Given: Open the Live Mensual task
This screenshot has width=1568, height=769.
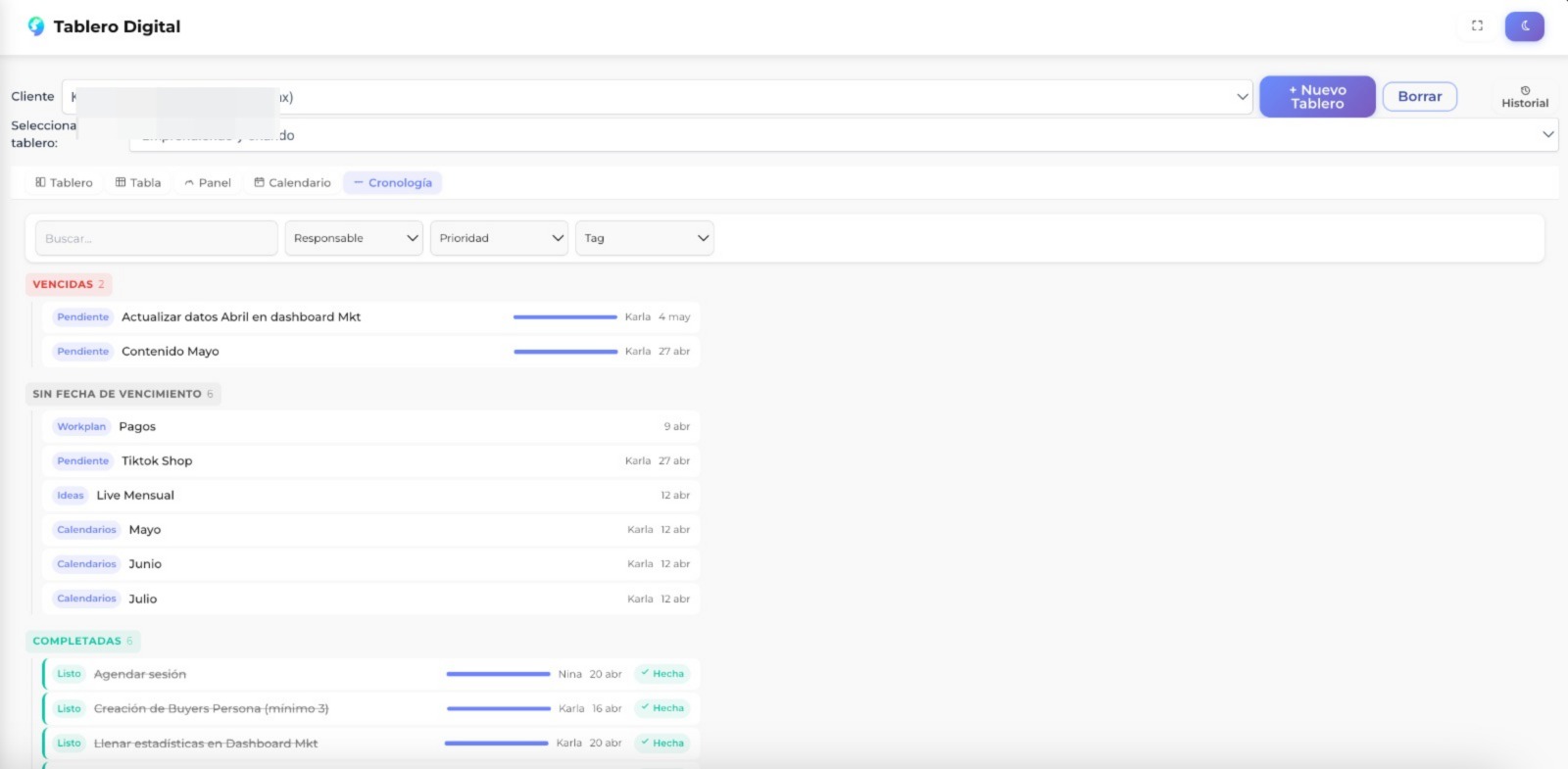Looking at the screenshot, I should [x=370, y=496].
